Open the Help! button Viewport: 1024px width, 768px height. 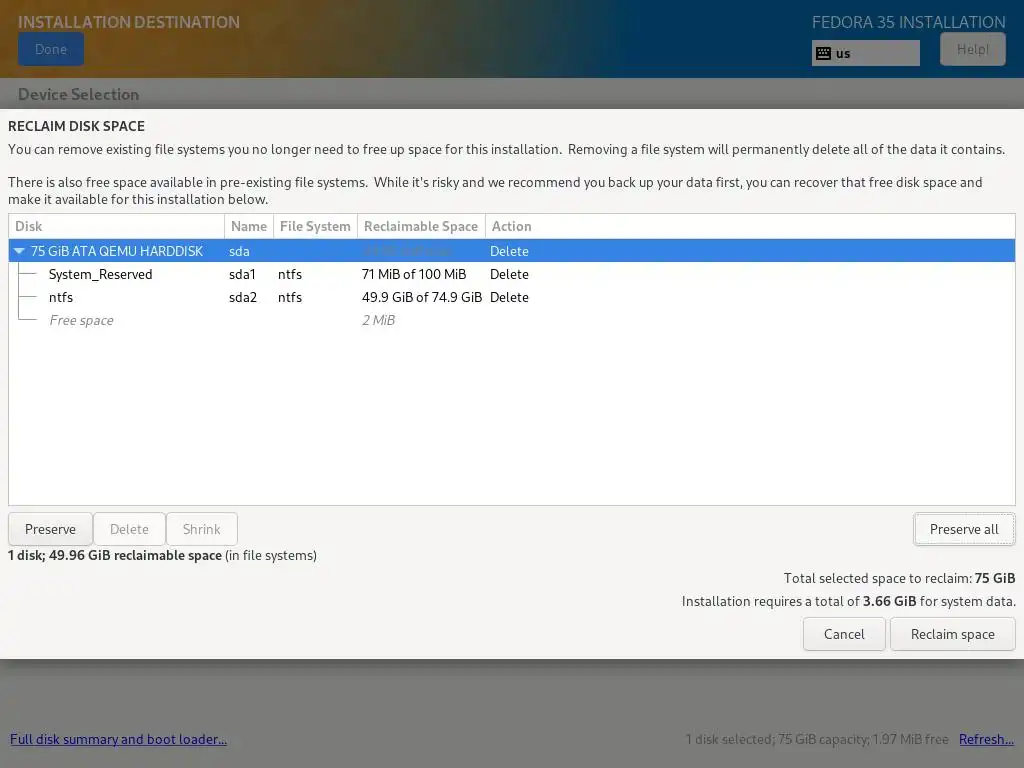coord(972,49)
